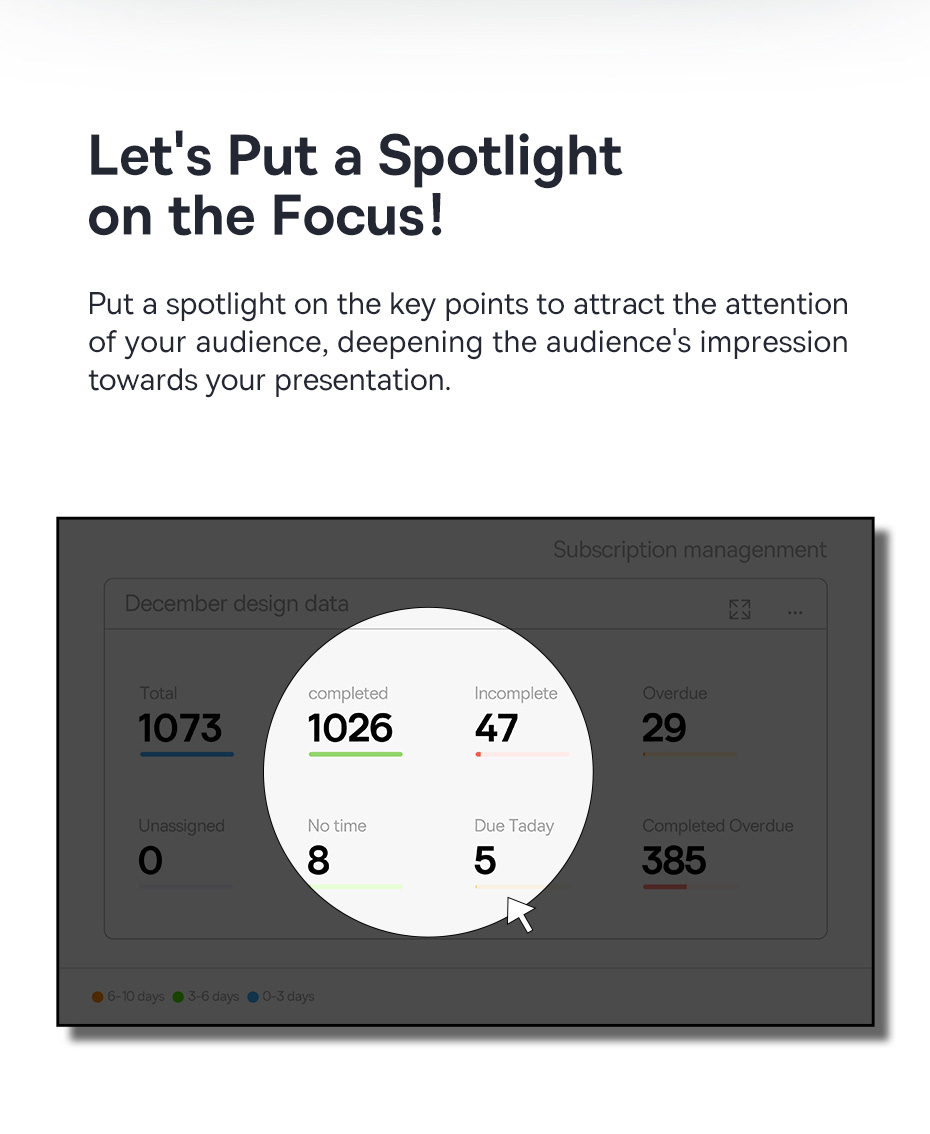Click the bar under Overdue 29
Screen dimensions: 930x1134
[689, 754]
